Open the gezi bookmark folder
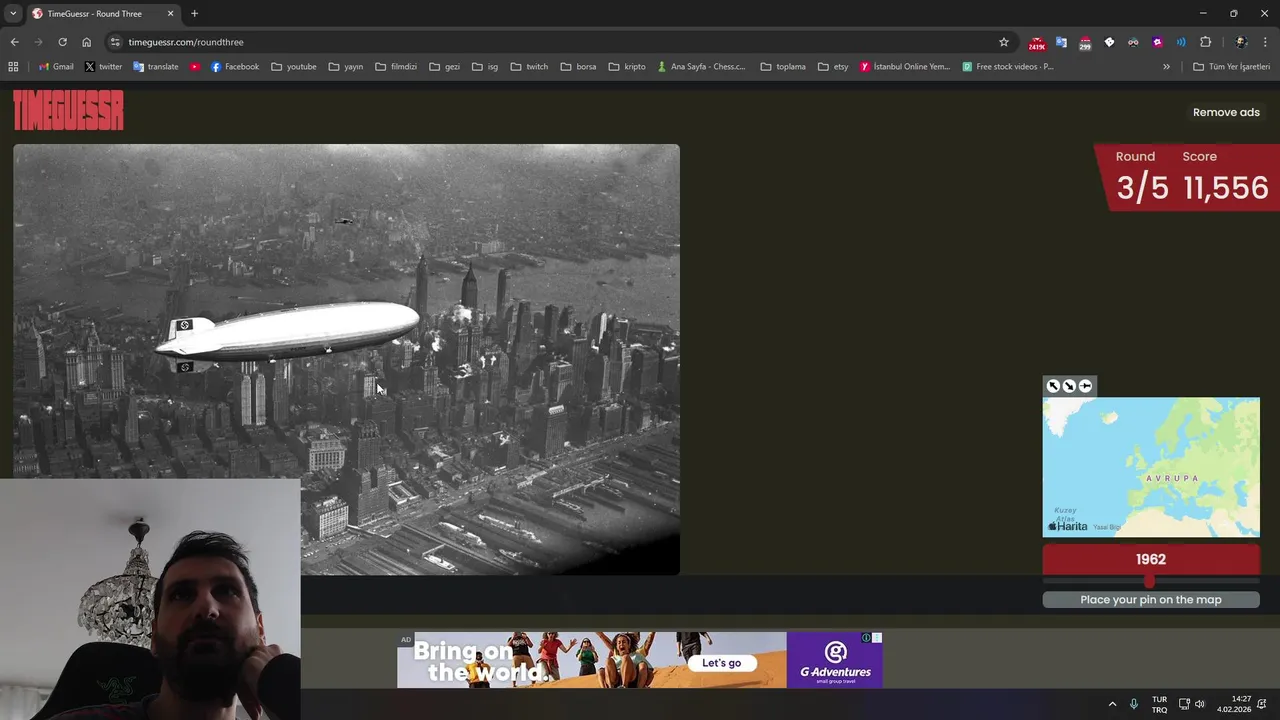Viewport: 1280px width, 720px height. [x=445, y=67]
